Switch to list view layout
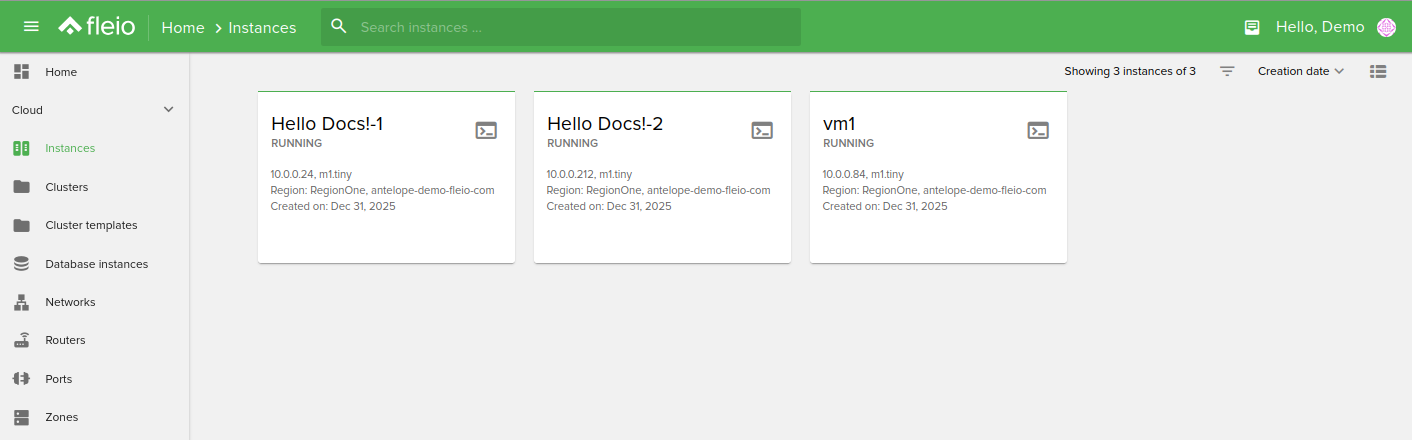This screenshot has width=1412, height=440. click(1378, 71)
